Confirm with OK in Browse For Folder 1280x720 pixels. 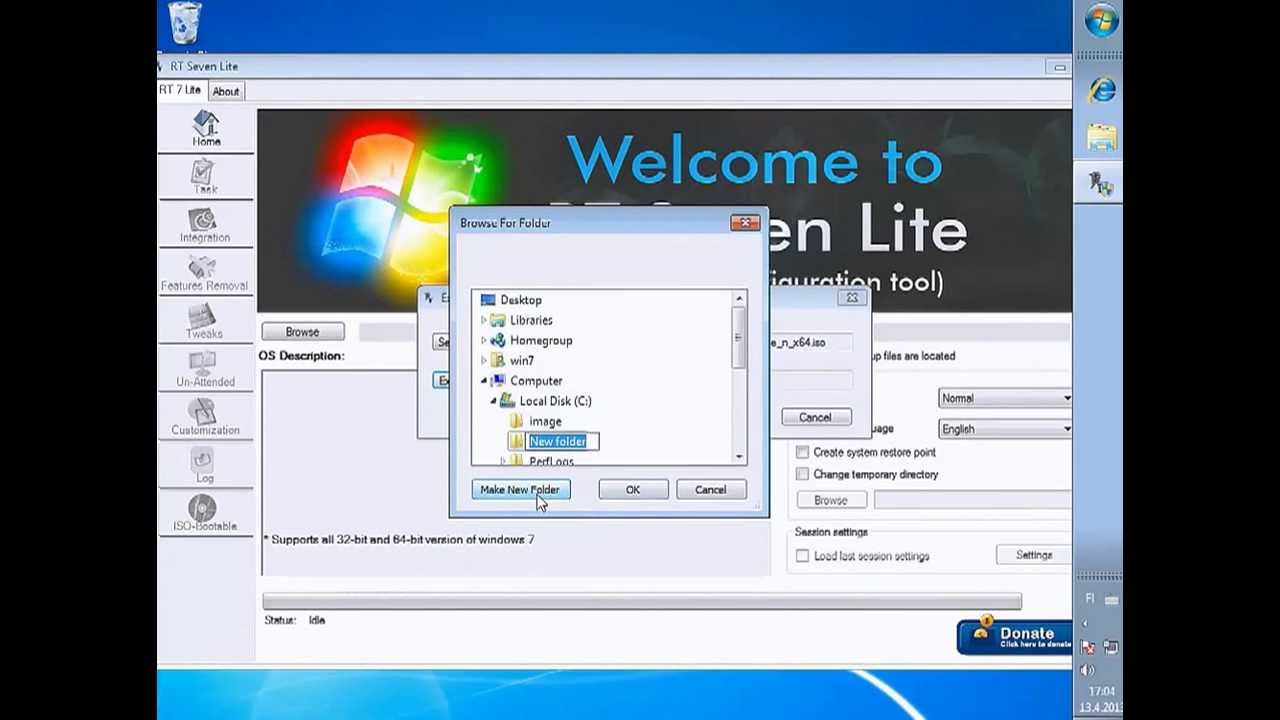[x=633, y=490]
